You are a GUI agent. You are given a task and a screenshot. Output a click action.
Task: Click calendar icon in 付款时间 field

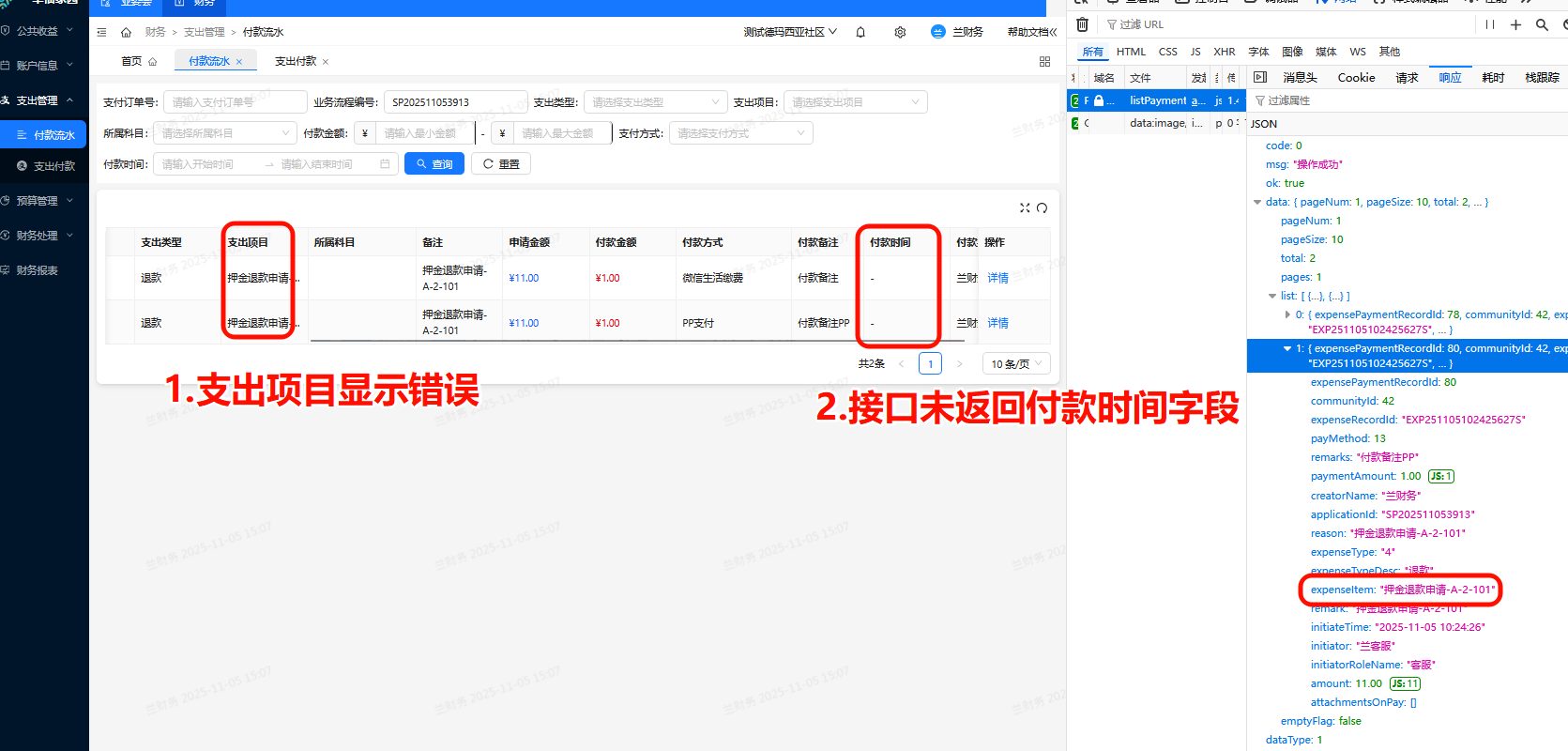click(385, 164)
